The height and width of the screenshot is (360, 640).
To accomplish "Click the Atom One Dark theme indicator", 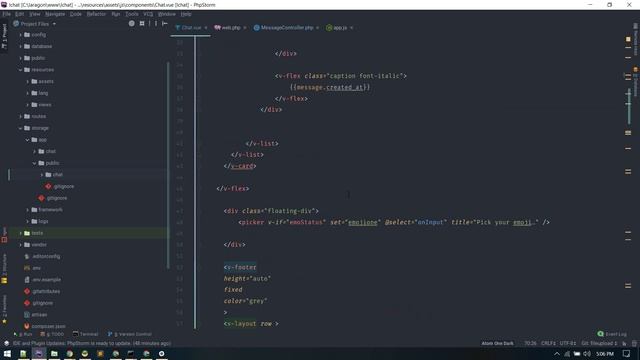I will pyautogui.click(x=498, y=344).
